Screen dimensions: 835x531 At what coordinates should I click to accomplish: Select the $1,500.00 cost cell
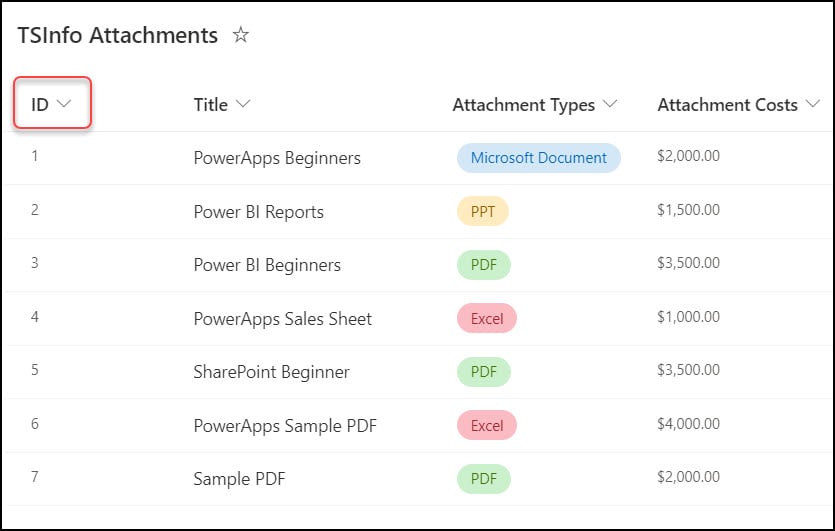(688, 210)
